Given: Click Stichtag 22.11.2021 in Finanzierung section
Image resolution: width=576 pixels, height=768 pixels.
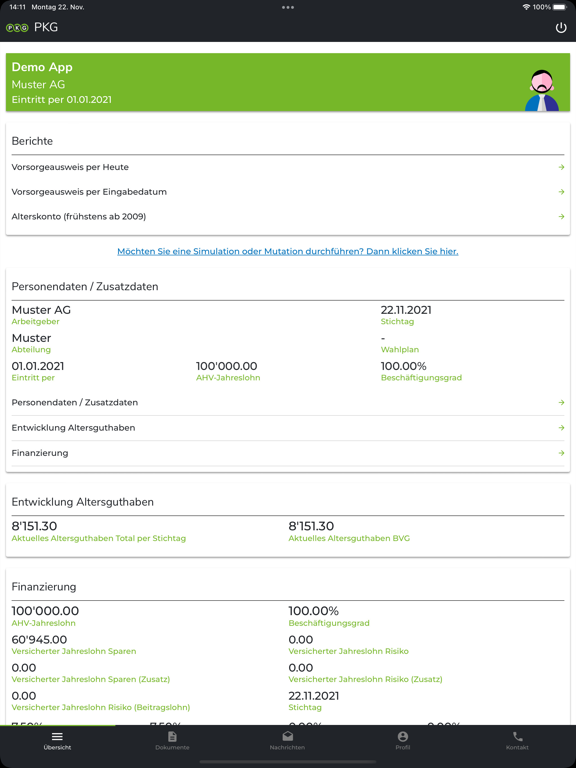Looking at the screenshot, I should pos(314,696).
